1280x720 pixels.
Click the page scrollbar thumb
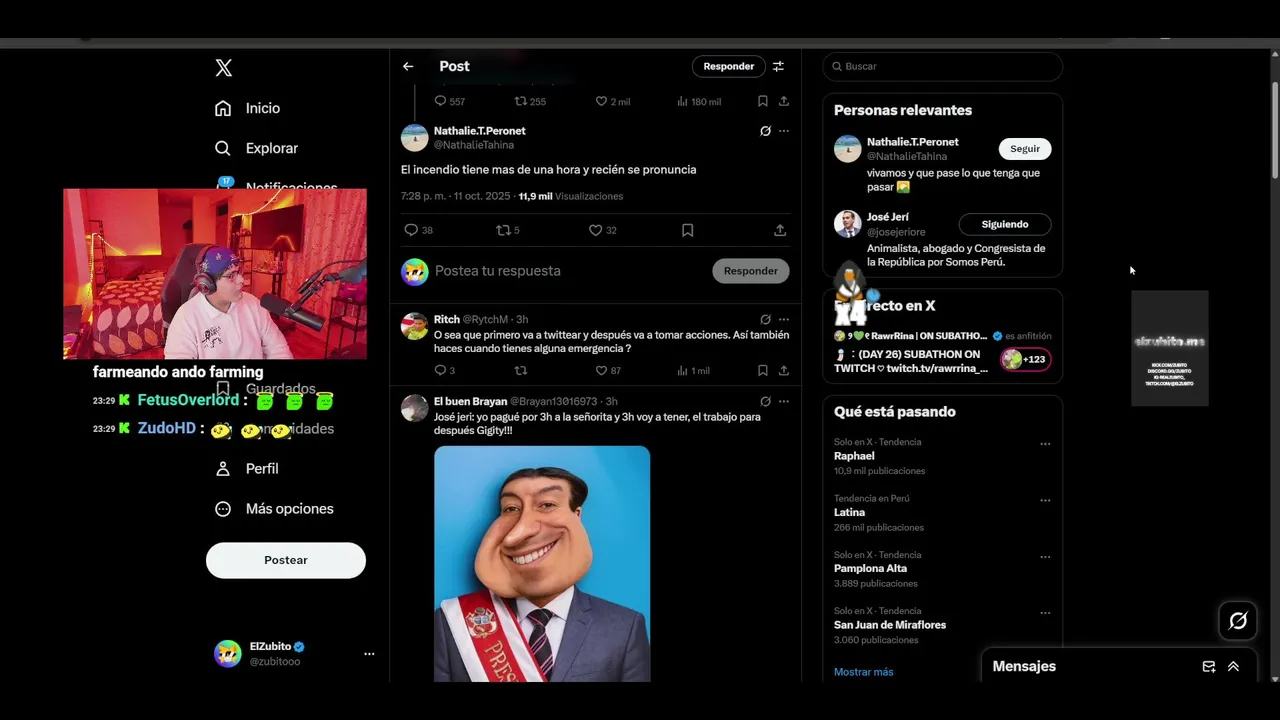click(x=1275, y=130)
